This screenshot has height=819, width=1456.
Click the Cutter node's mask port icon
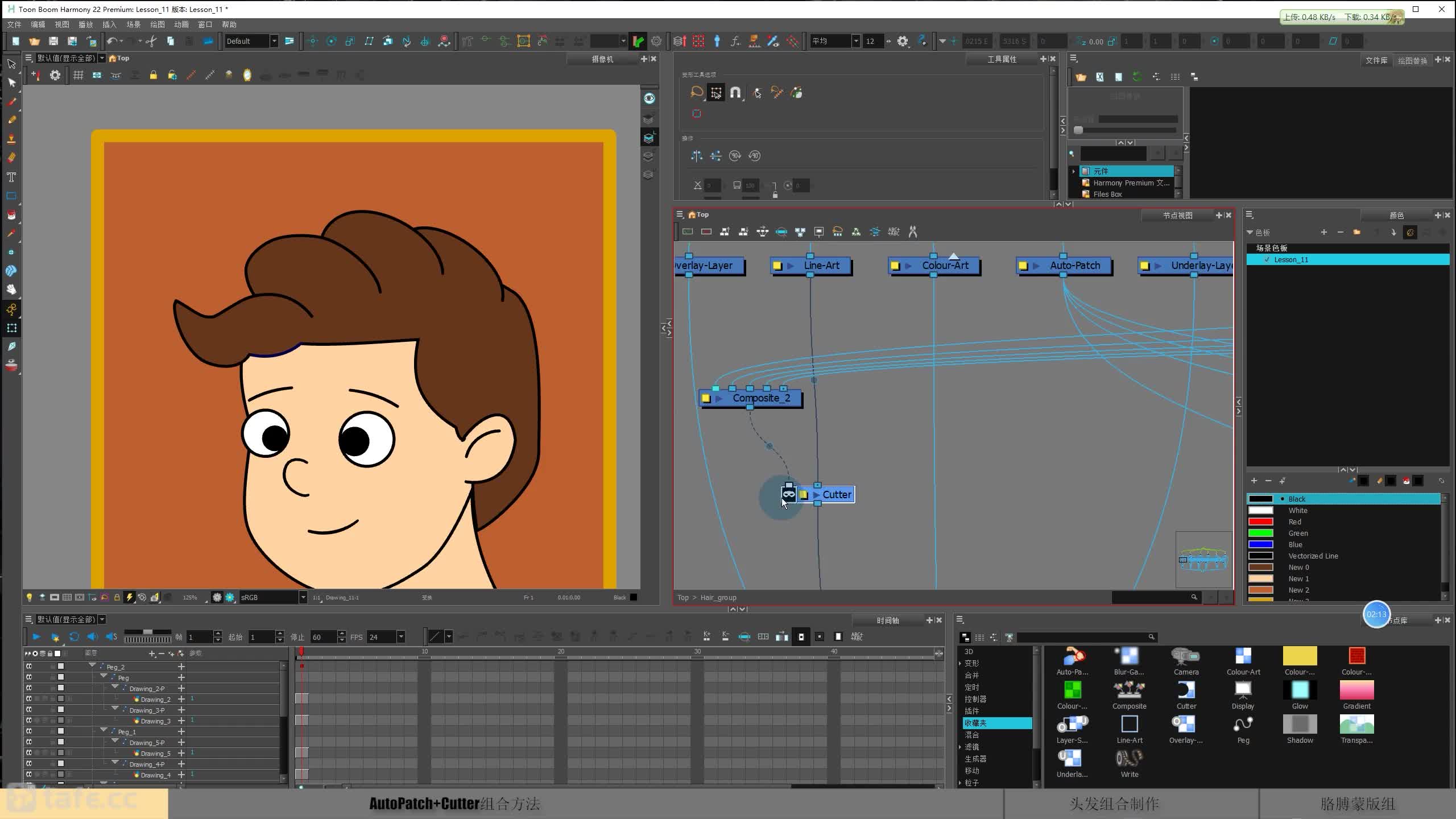[x=788, y=494]
